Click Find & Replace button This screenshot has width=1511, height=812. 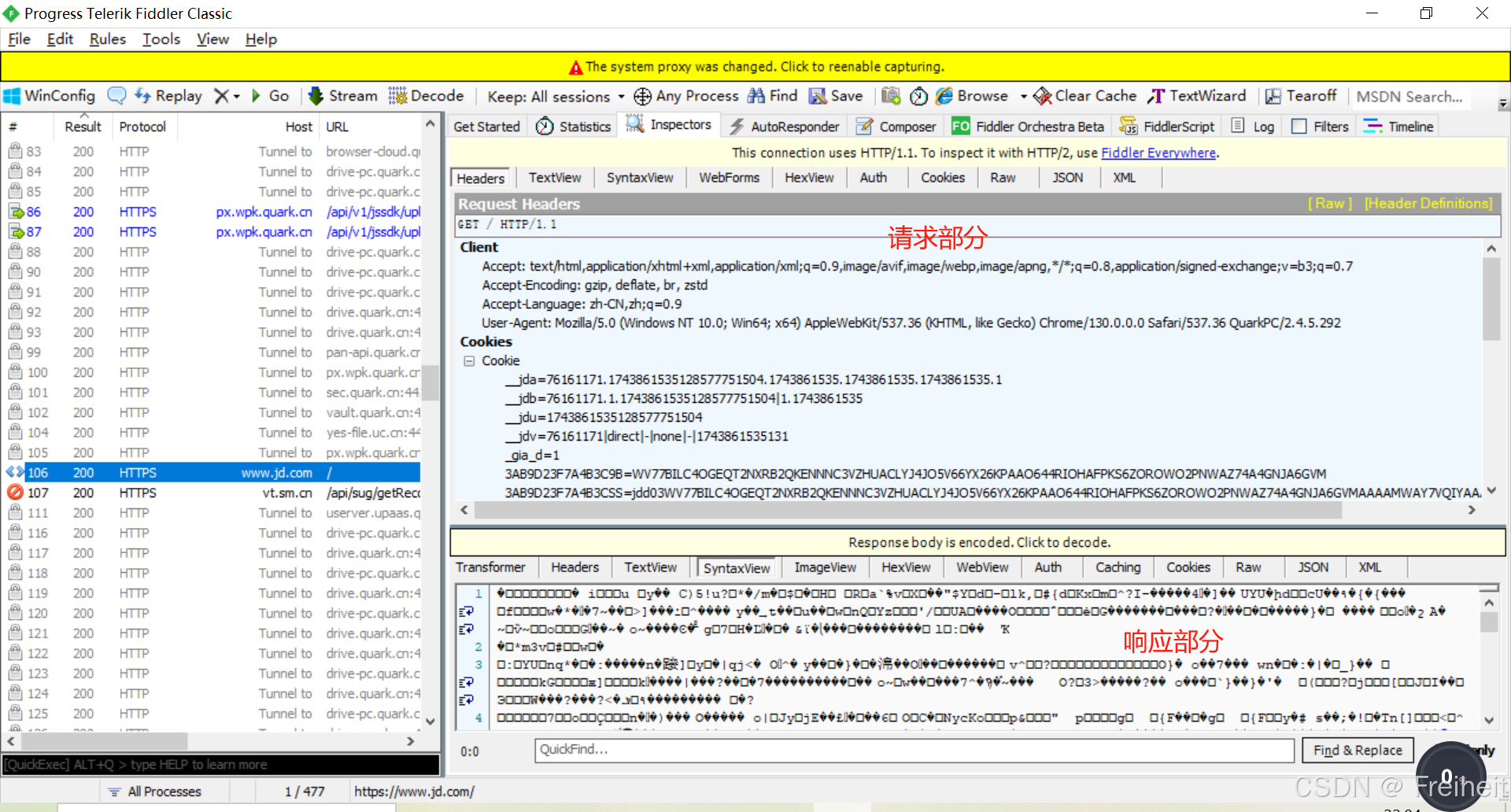pyautogui.click(x=1358, y=751)
